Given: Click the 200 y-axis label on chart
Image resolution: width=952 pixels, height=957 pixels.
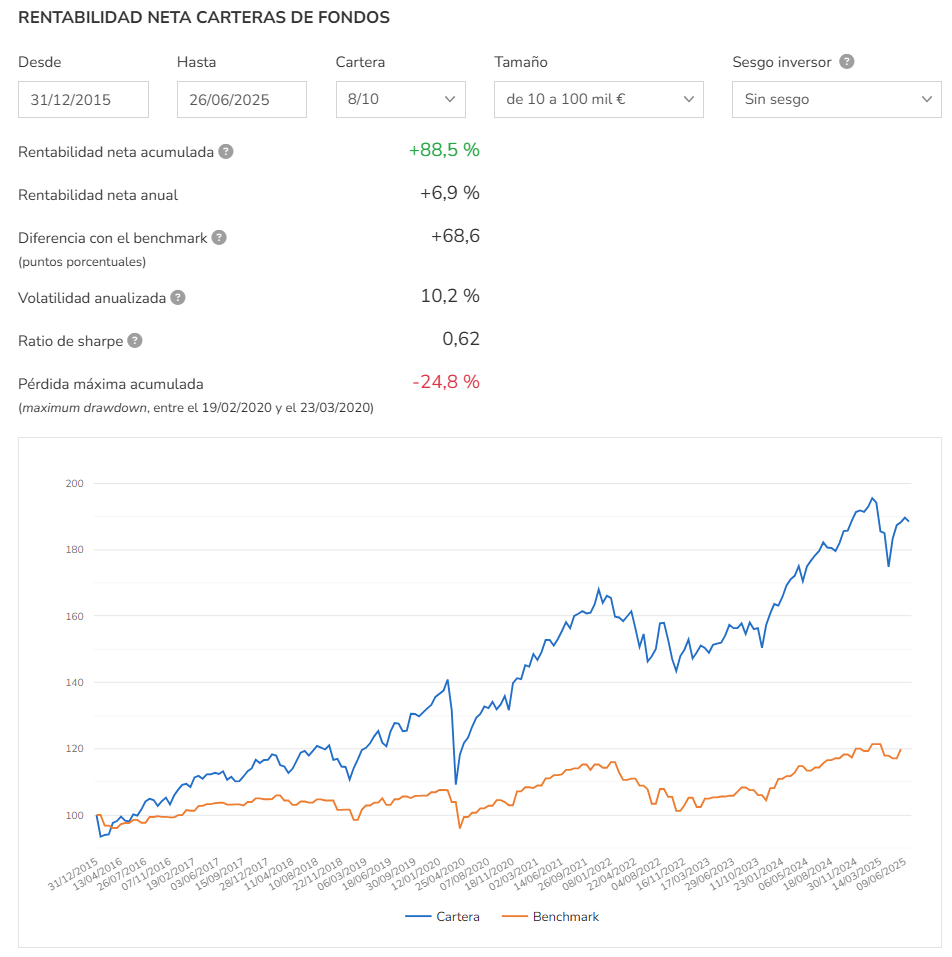Looking at the screenshot, I should pos(74,483).
